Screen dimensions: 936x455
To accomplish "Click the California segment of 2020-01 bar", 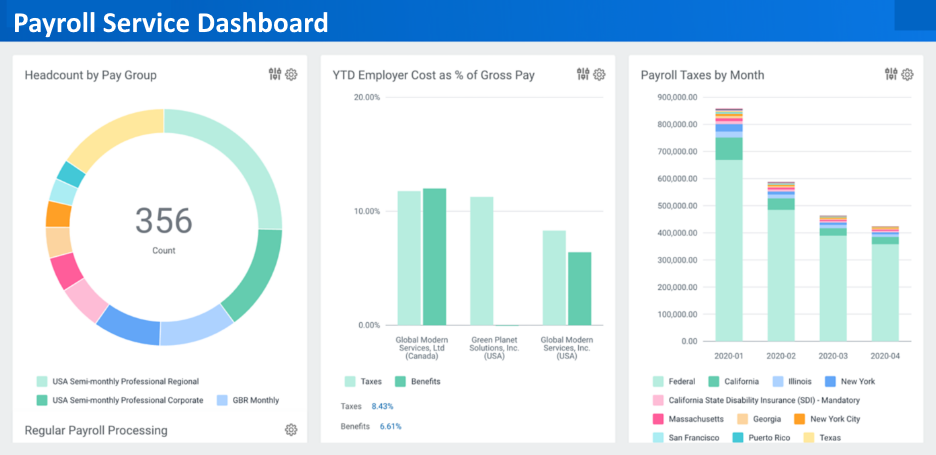I will 729,149.
